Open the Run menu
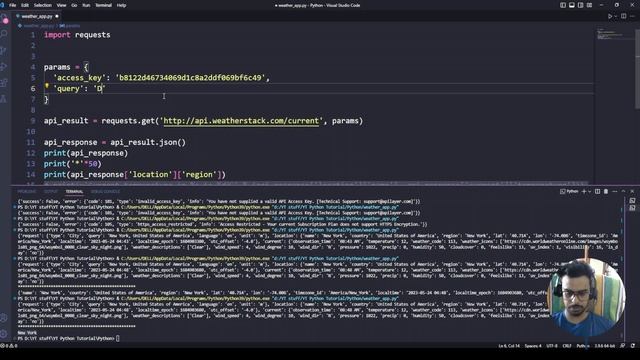The height and width of the screenshot is (360, 640). [86, 5]
